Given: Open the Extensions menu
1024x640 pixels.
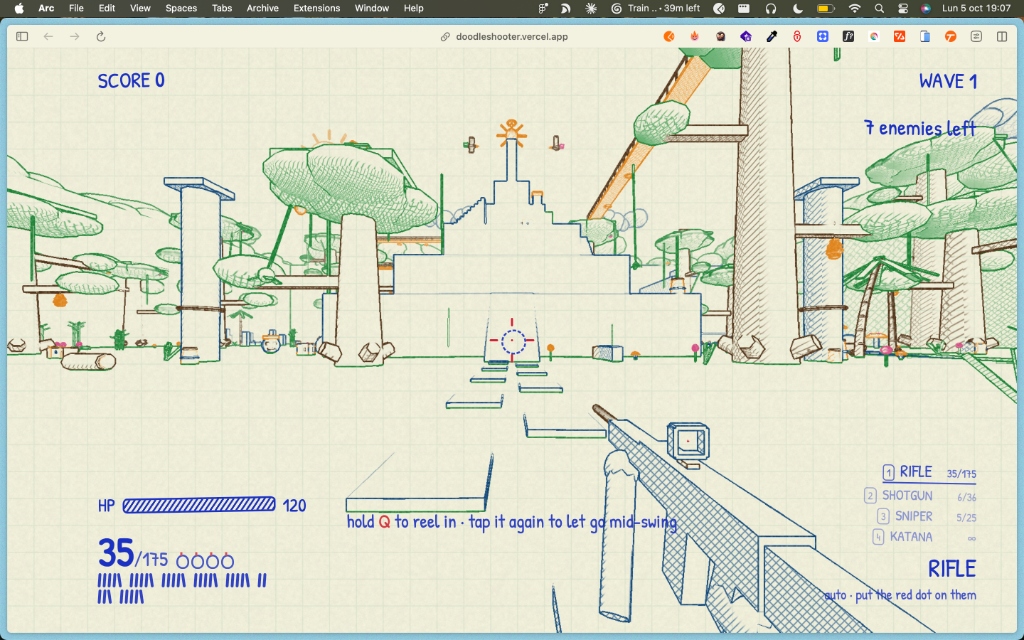Looking at the screenshot, I should (317, 8).
